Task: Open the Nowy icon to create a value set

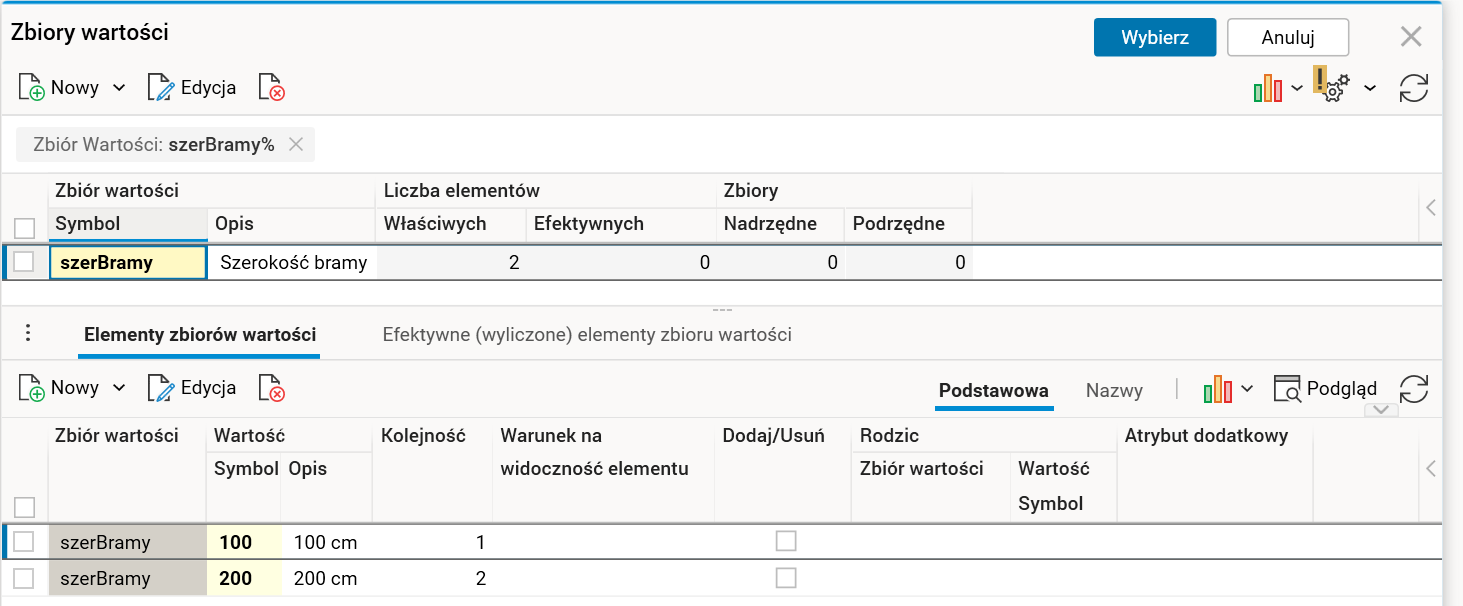Action: pyautogui.click(x=31, y=87)
